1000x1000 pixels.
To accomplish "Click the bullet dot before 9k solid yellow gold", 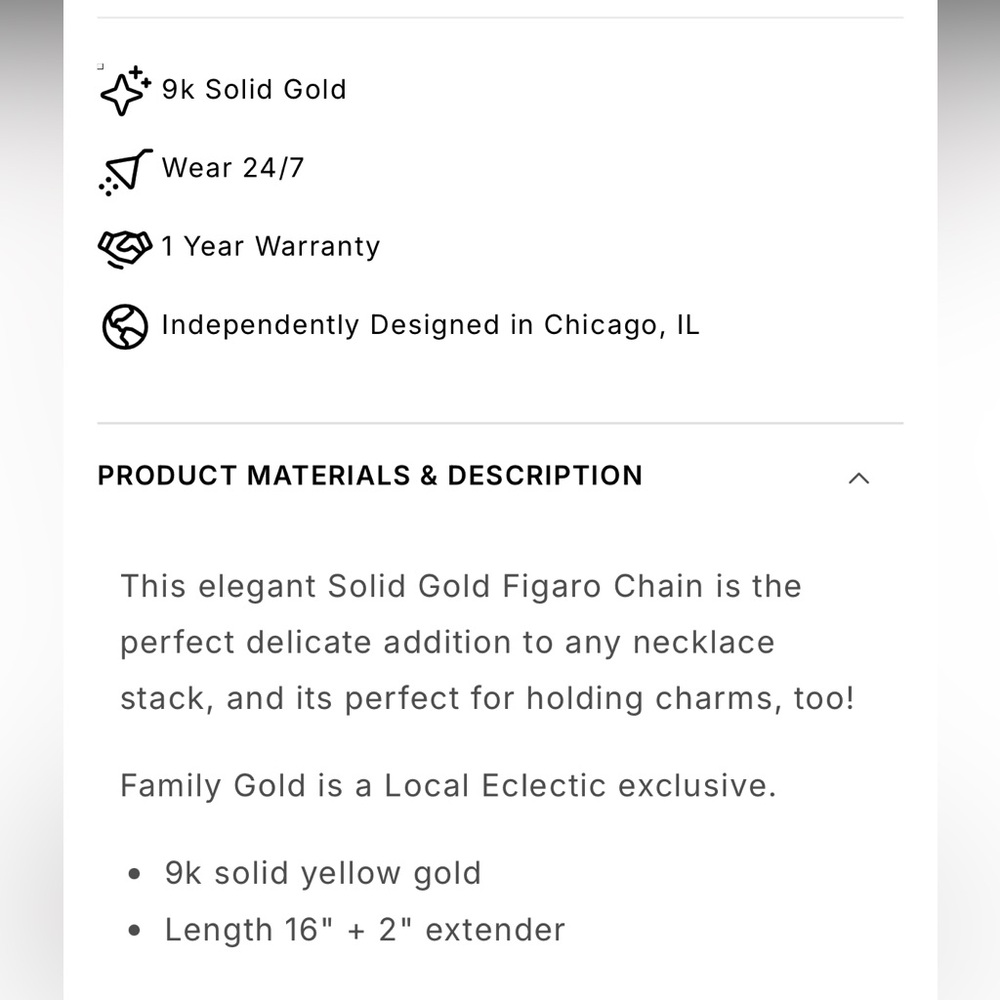I will tap(136, 875).
